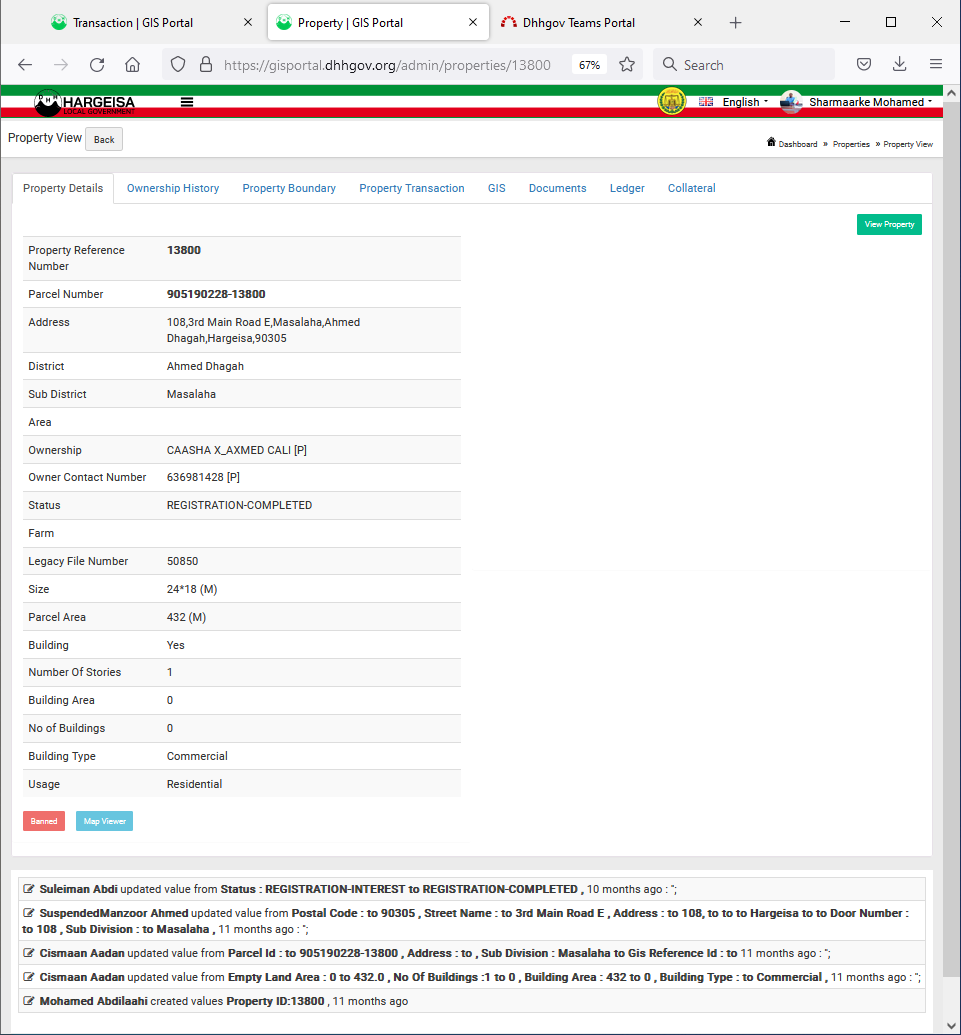Open the Map Viewer button
This screenshot has width=961, height=1035.
104,821
